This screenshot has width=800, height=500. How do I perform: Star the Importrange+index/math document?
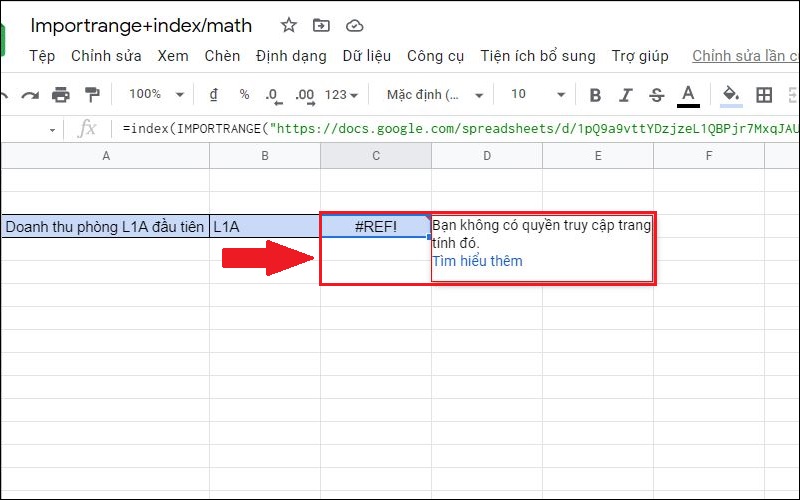[x=288, y=25]
